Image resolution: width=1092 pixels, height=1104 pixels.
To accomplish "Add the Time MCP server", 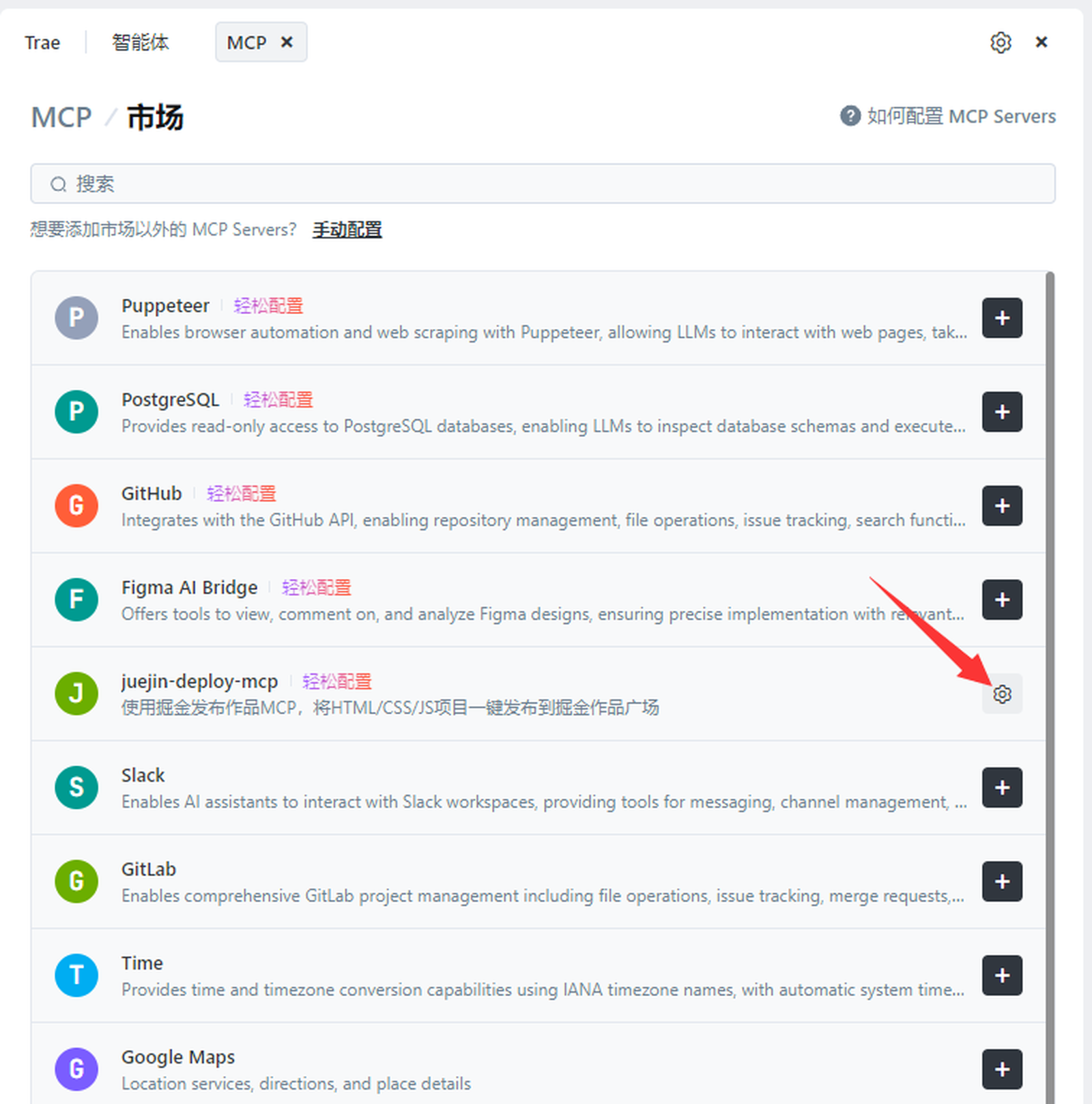I will tap(1002, 975).
